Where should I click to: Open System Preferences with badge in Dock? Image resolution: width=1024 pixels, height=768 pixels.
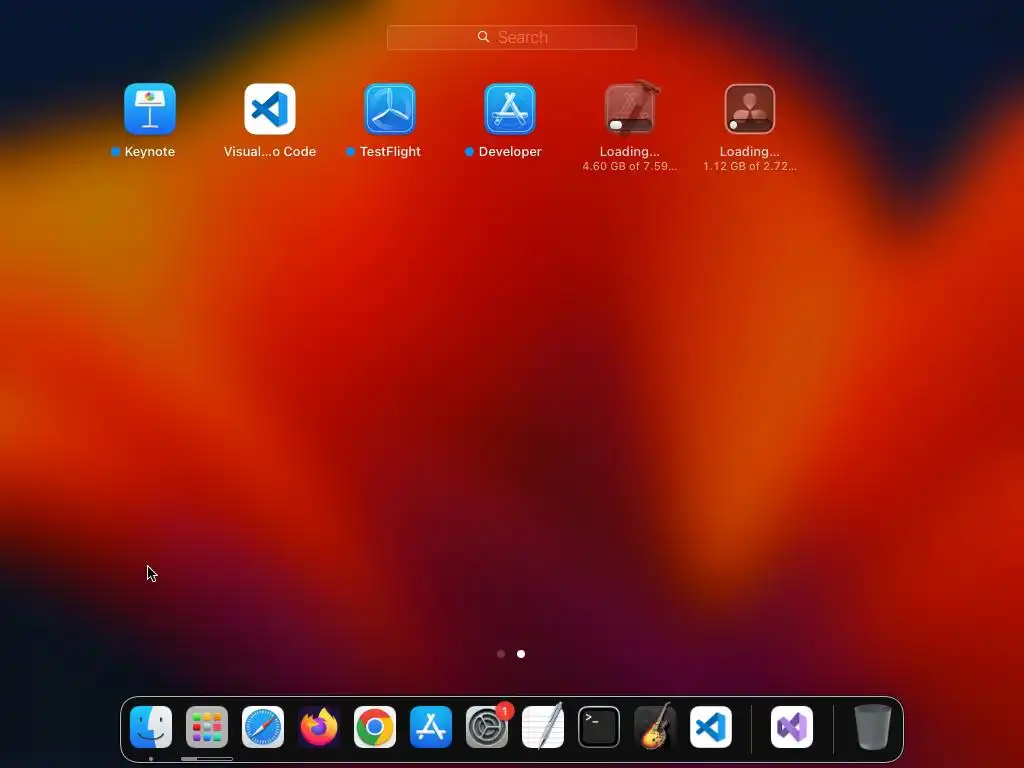[487, 727]
